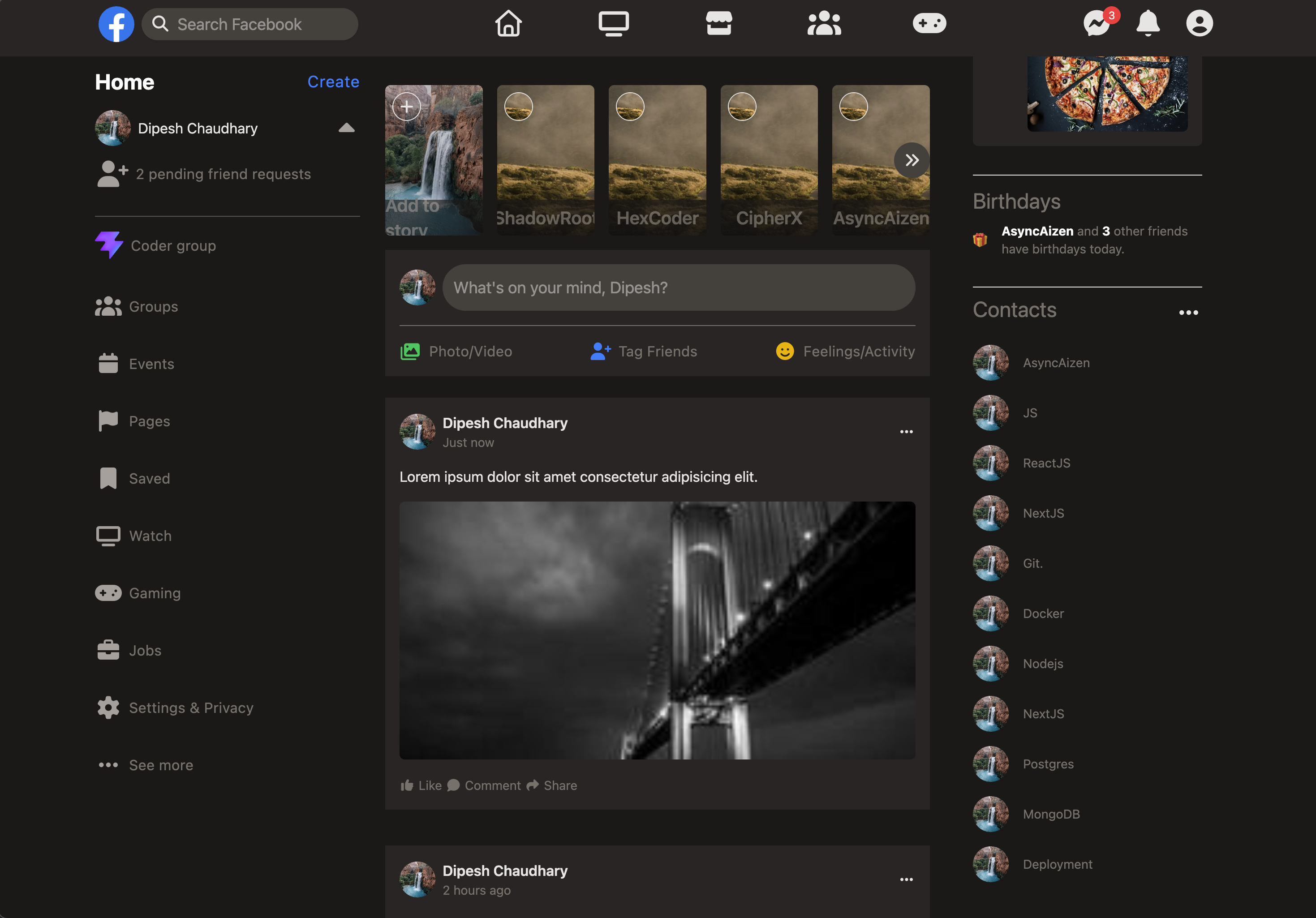
Task: Click the Create link next to Home
Action: tap(333, 82)
